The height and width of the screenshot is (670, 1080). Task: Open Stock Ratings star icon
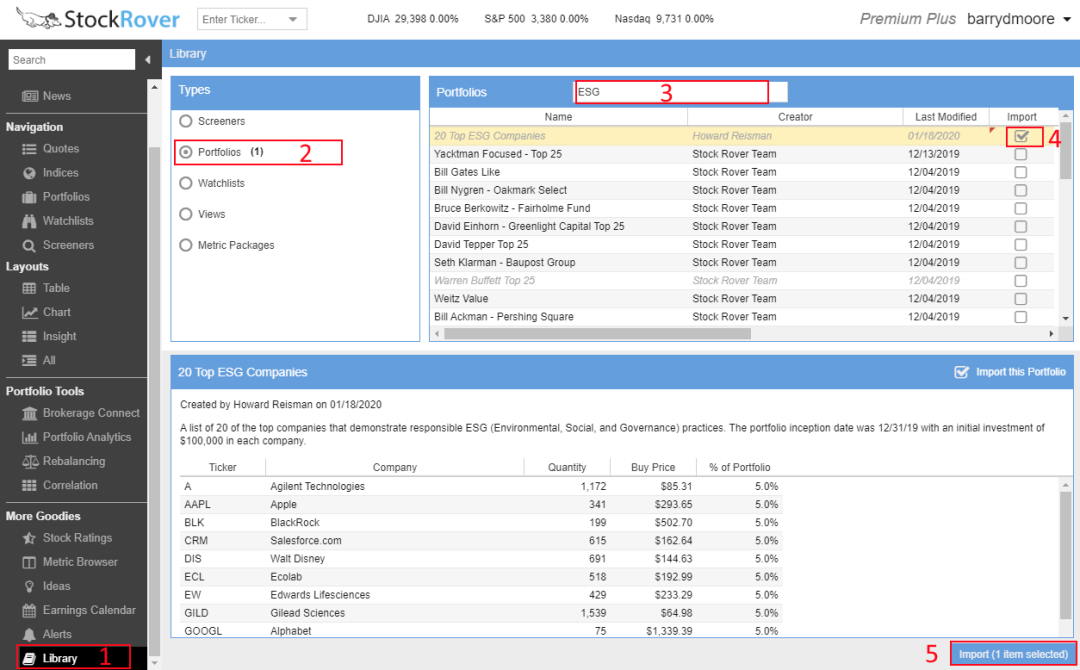point(29,538)
